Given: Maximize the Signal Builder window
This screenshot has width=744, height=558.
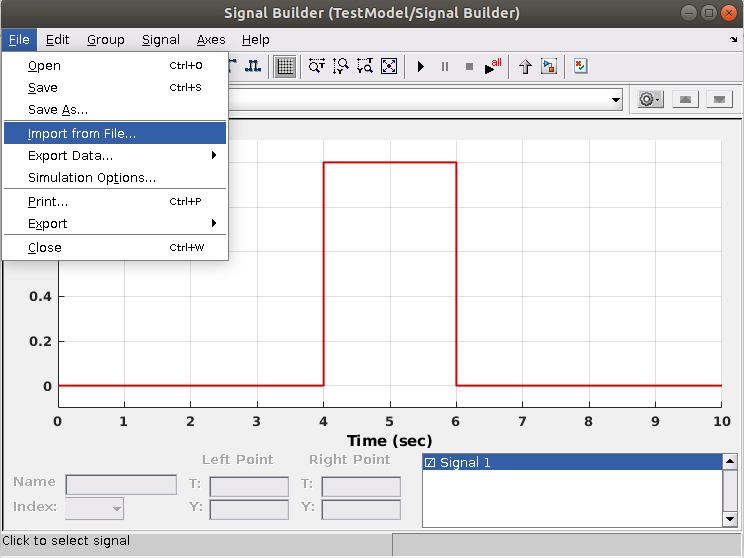Looking at the screenshot, I should pyautogui.click(x=709, y=13).
